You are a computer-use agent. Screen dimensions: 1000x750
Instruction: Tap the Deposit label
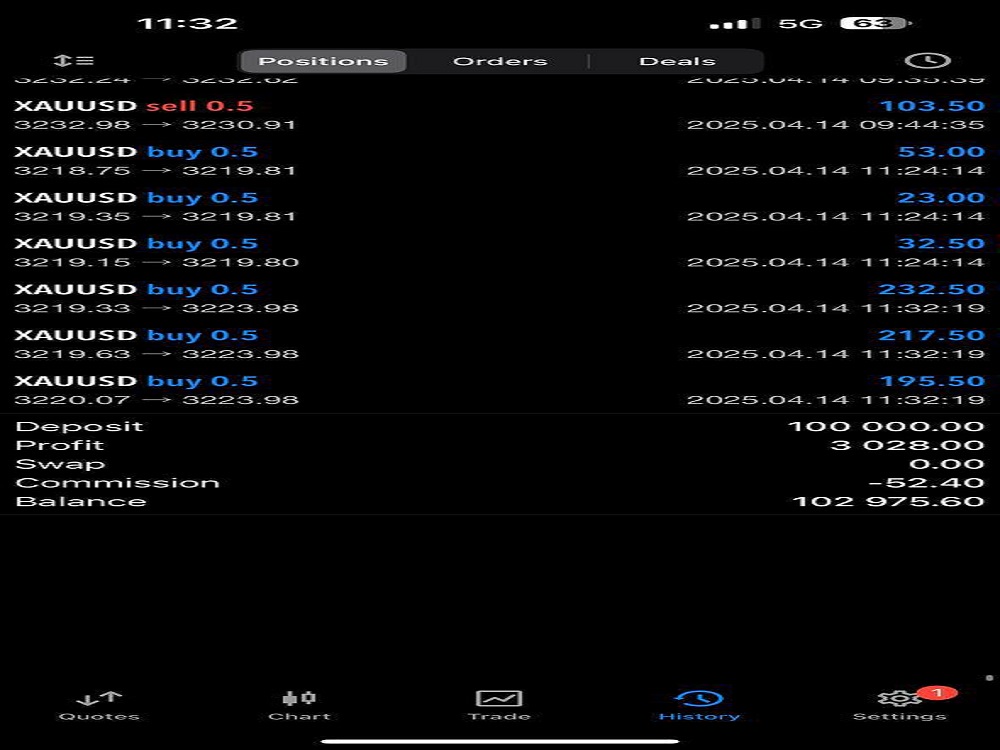point(79,427)
